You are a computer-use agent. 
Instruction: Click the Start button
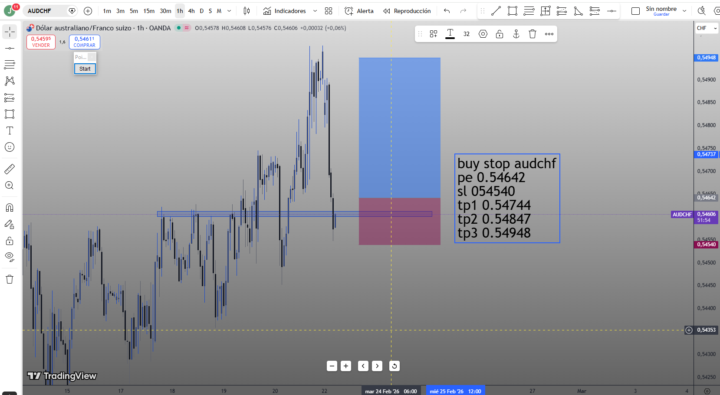point(85,69)
